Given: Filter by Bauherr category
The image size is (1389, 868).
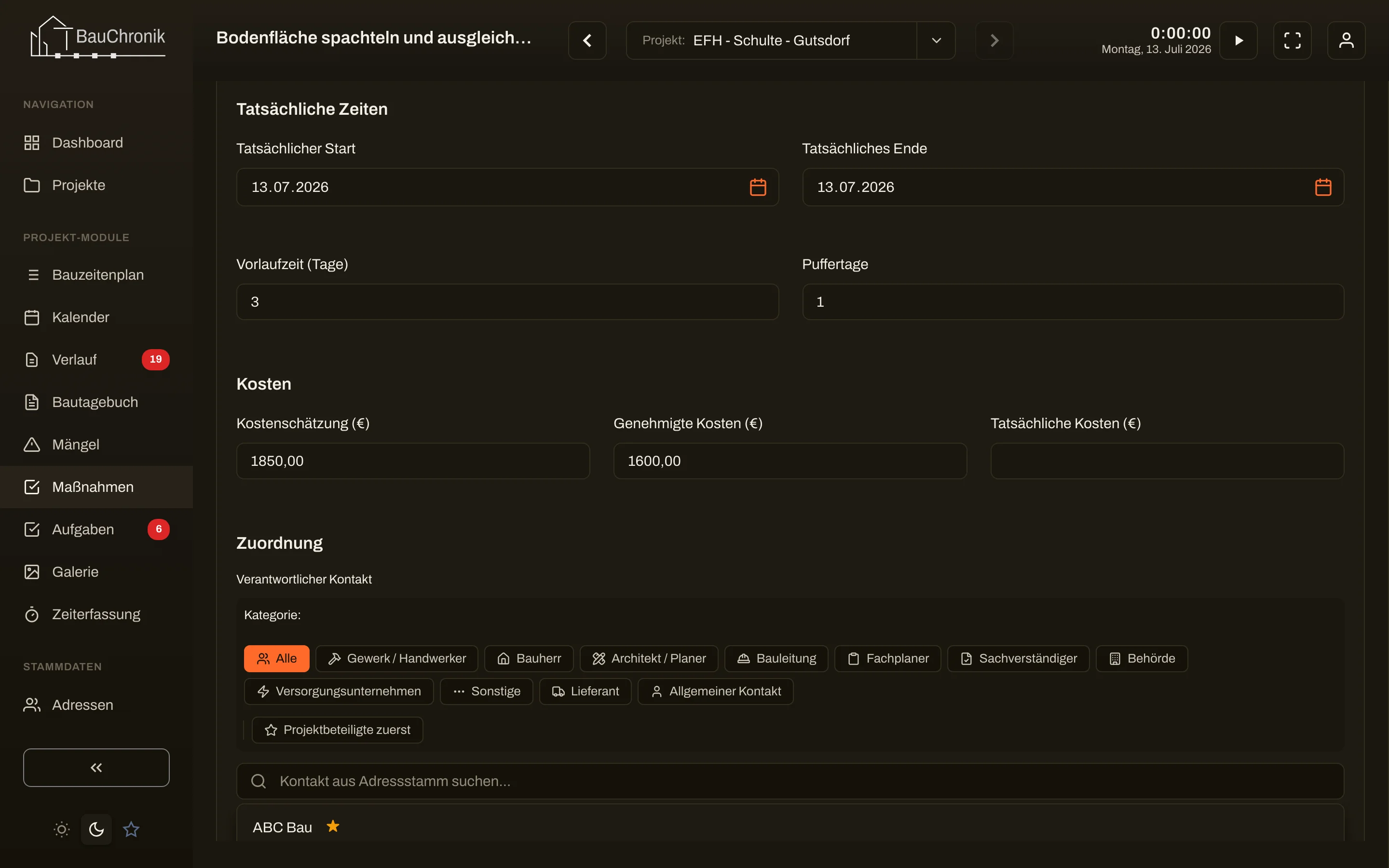Looking at the screenshot, I should click(529, 658).
